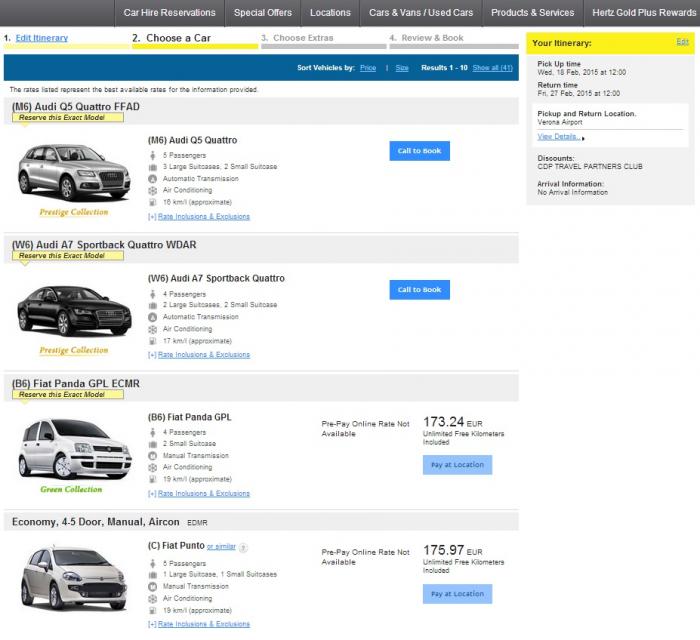Screen dimensions: 700x640
Task: Open the 'or similar' link for Fiat Punto
Action: pos(221,547)
